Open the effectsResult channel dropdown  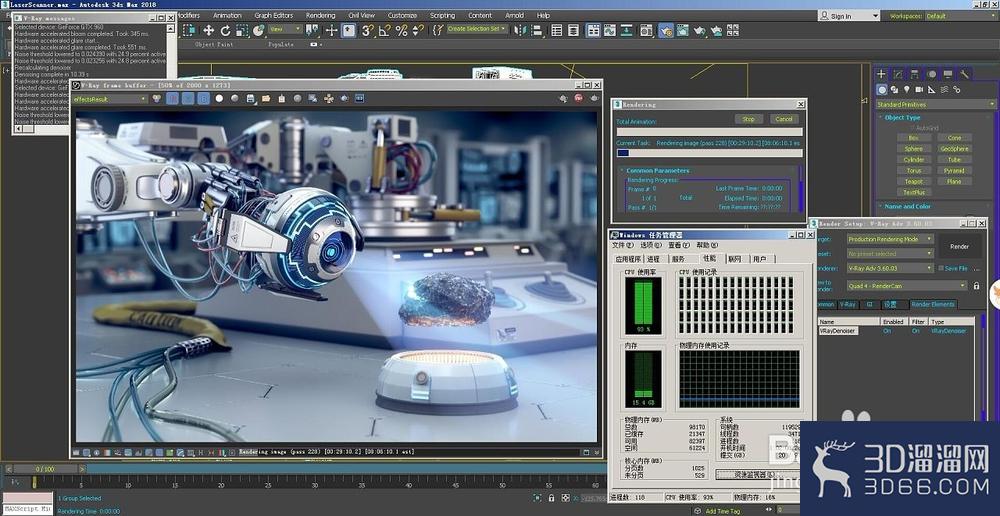point(109,99)
